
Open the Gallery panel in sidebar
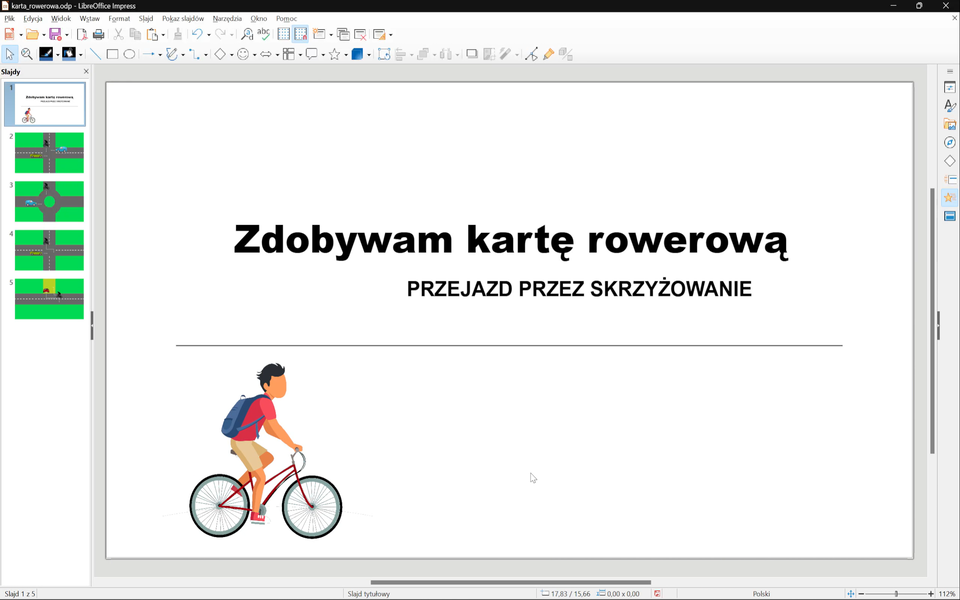tap(949, 124)
